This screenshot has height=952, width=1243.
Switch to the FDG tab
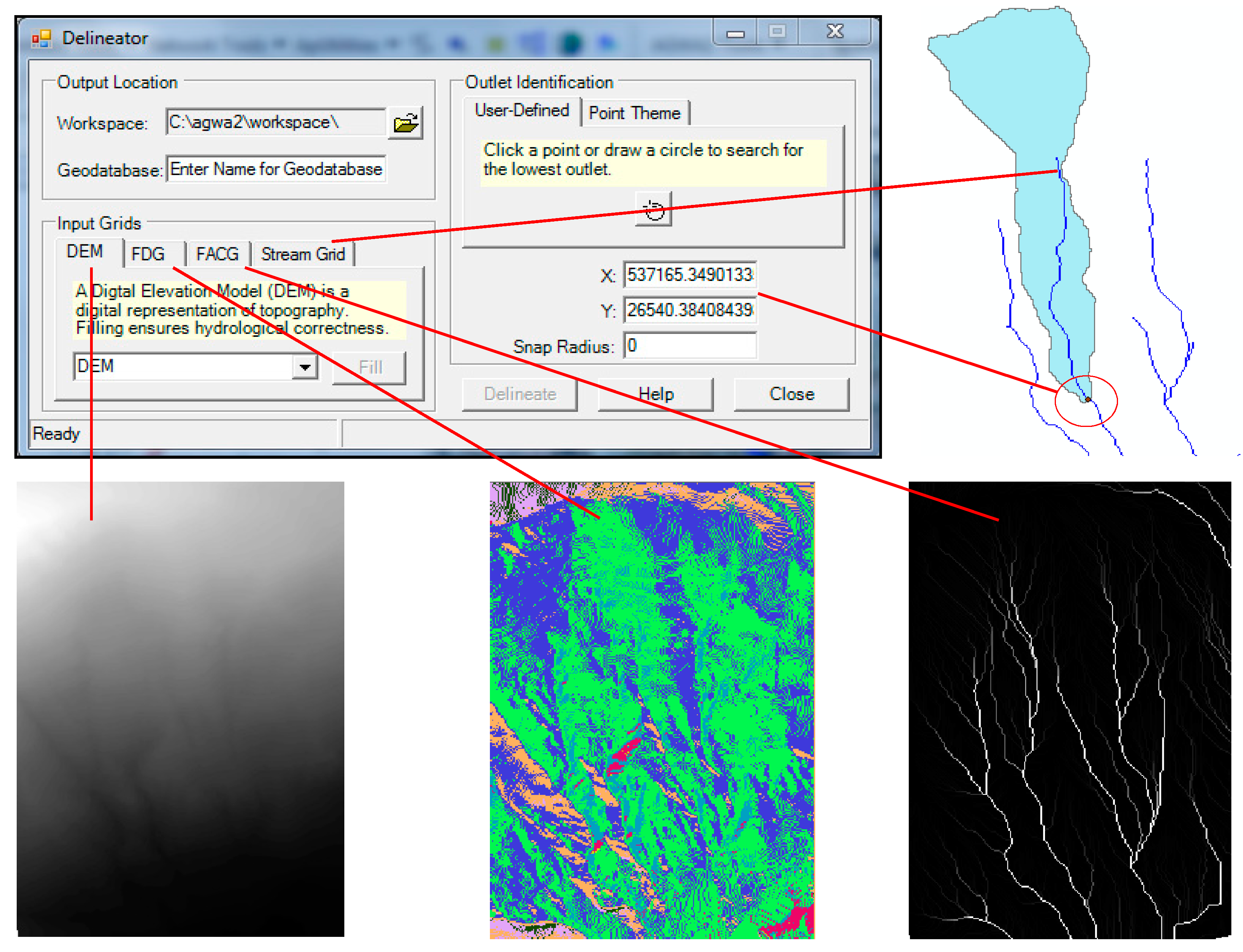point(148,254)
